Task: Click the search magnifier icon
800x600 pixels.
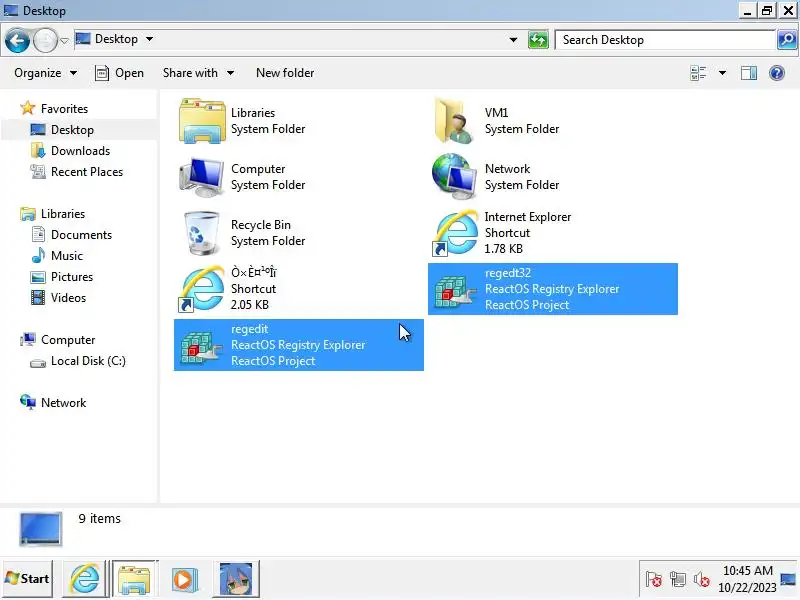Action: (787, 40)
